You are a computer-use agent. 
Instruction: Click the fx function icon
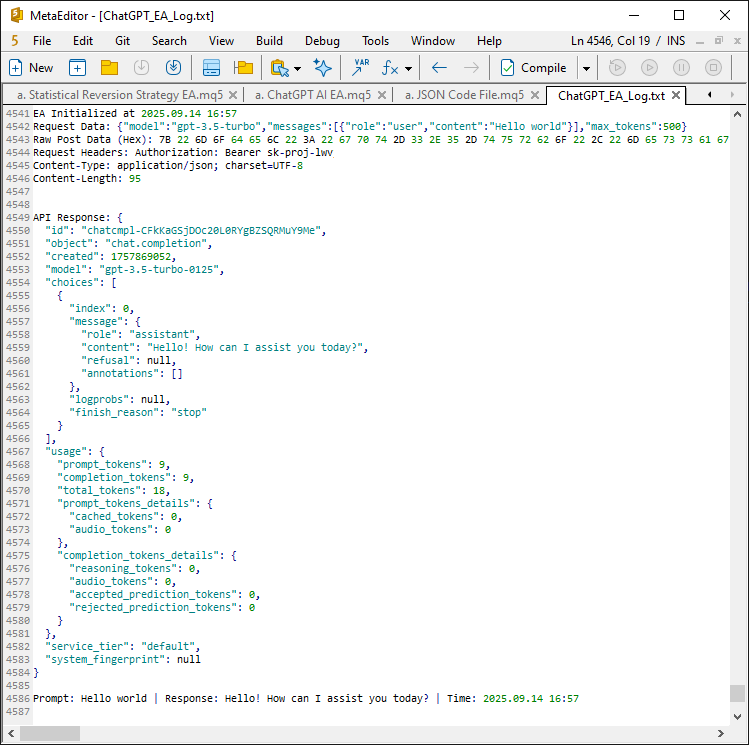coord(390,68)
